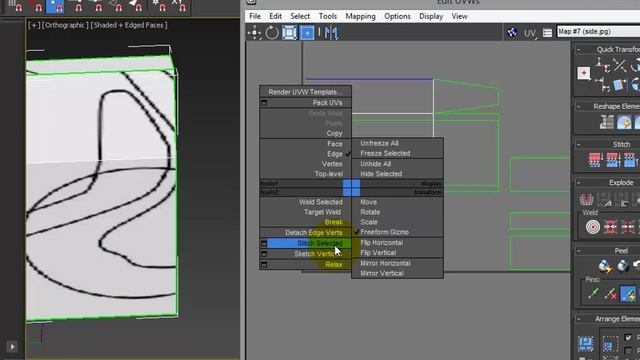Click the Quick Peel icon

tap(605, 266)
